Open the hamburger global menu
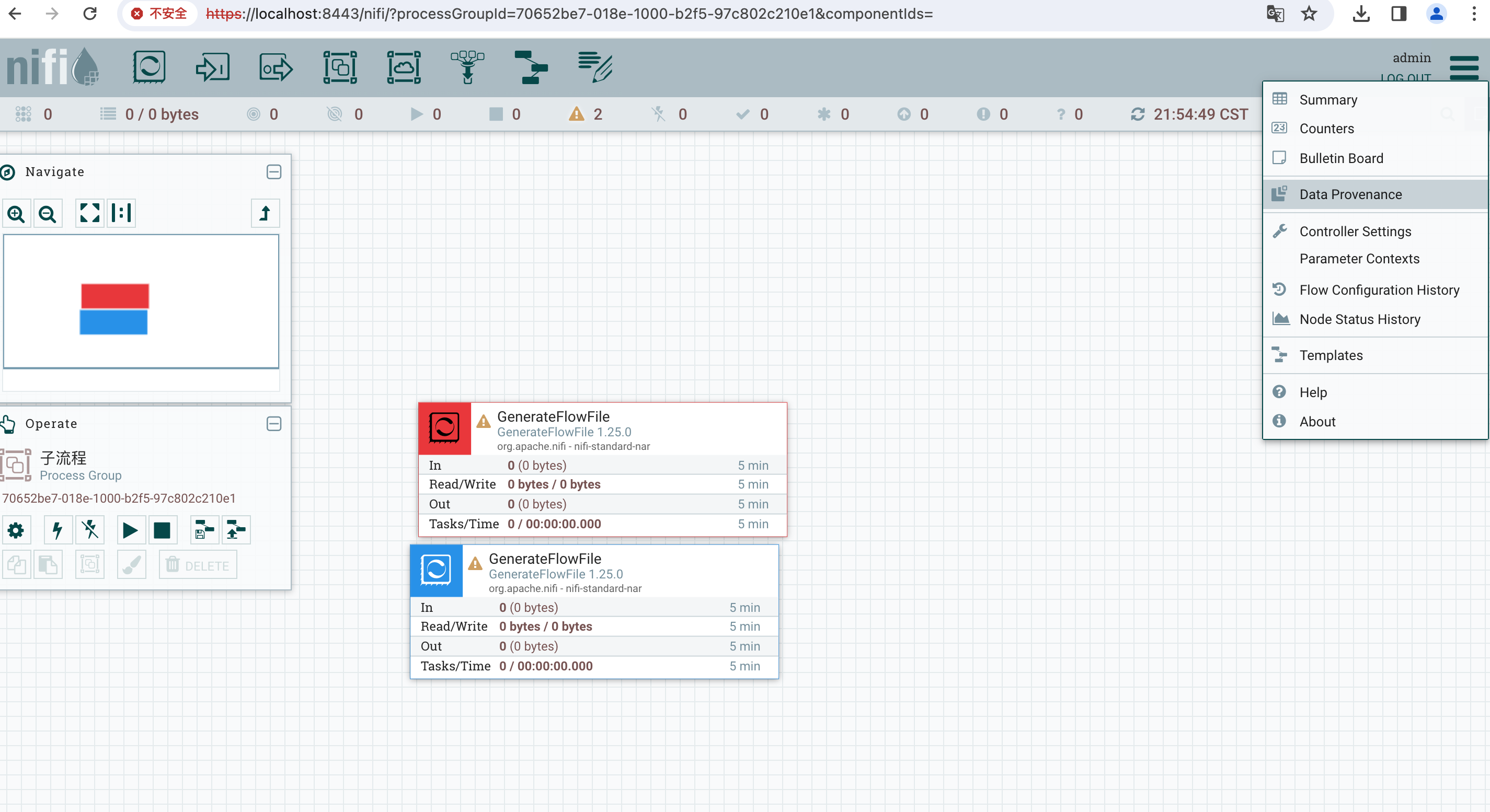This screenshot has height=812, width=1490. [x=1465, y=66]
